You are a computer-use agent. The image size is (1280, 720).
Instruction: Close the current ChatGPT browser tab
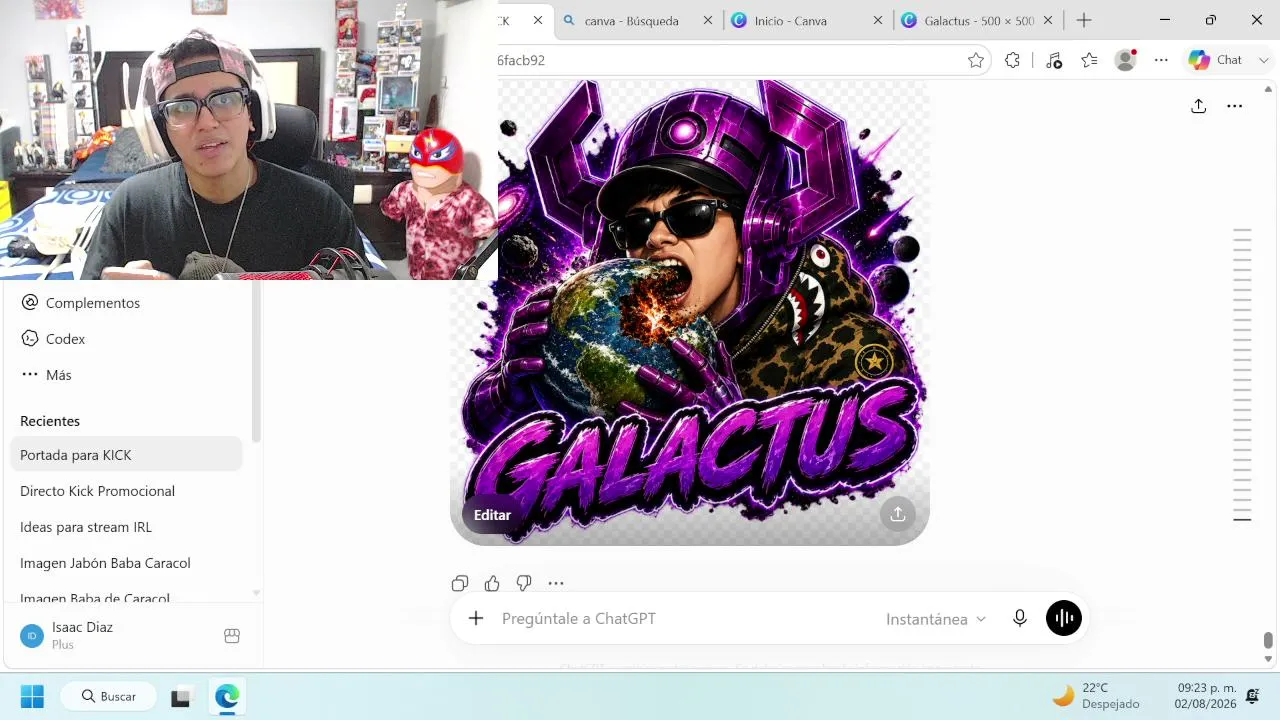[538, 20]
